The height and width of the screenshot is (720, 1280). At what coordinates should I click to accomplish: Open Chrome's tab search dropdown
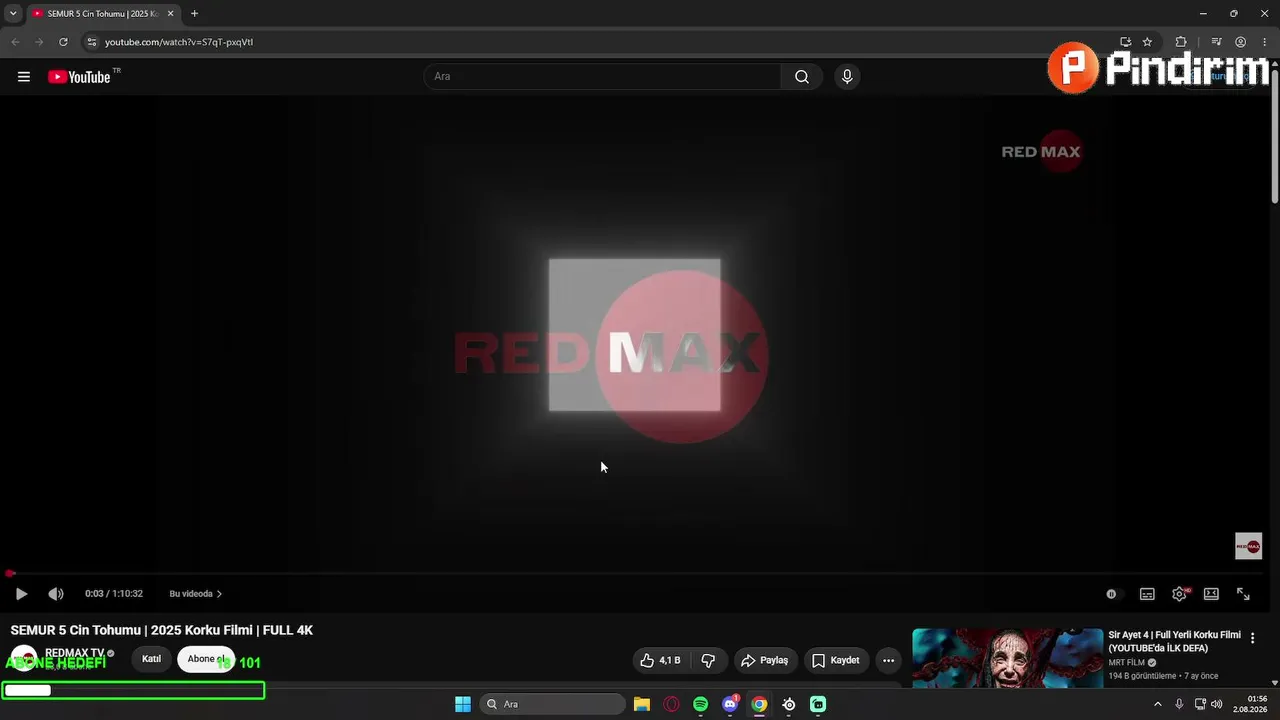coord(13,13)
